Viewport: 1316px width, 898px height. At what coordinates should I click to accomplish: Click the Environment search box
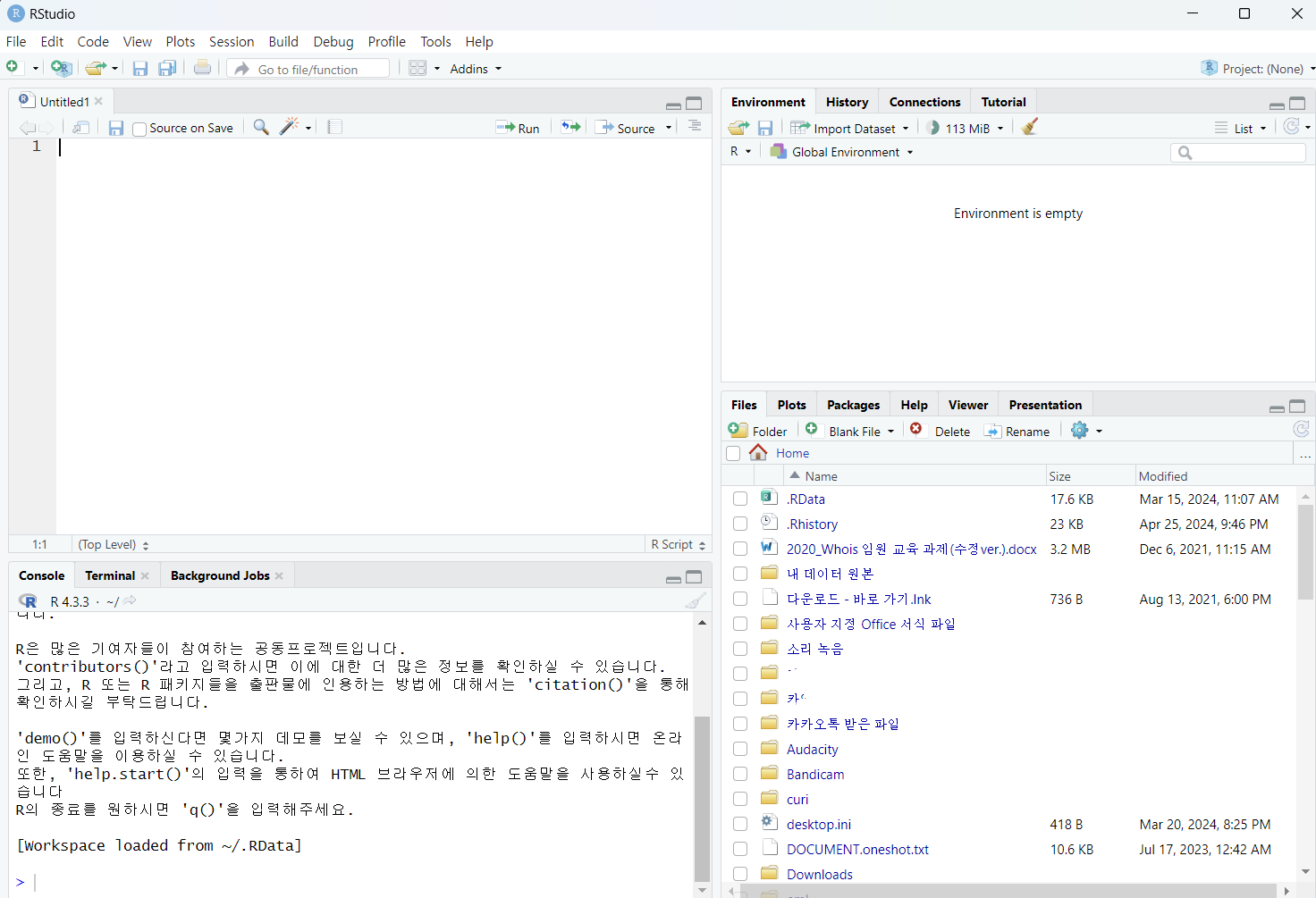coord(1238,153)
